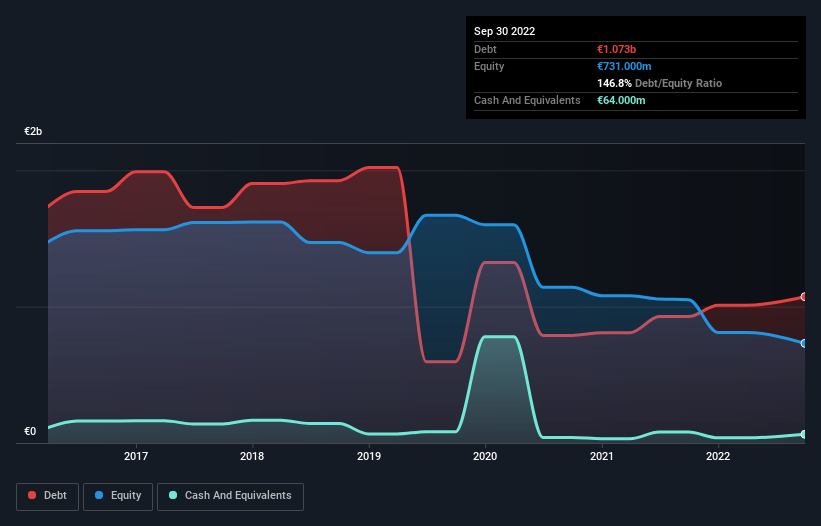This screenshot has width=821, height=526.
Task: Click the red Debt endpoint marker
Action: (804, 297)
